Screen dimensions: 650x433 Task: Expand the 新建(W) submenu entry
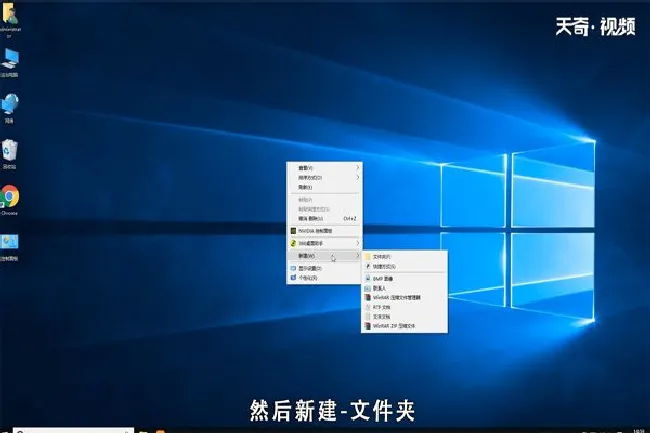coord(324,256)
